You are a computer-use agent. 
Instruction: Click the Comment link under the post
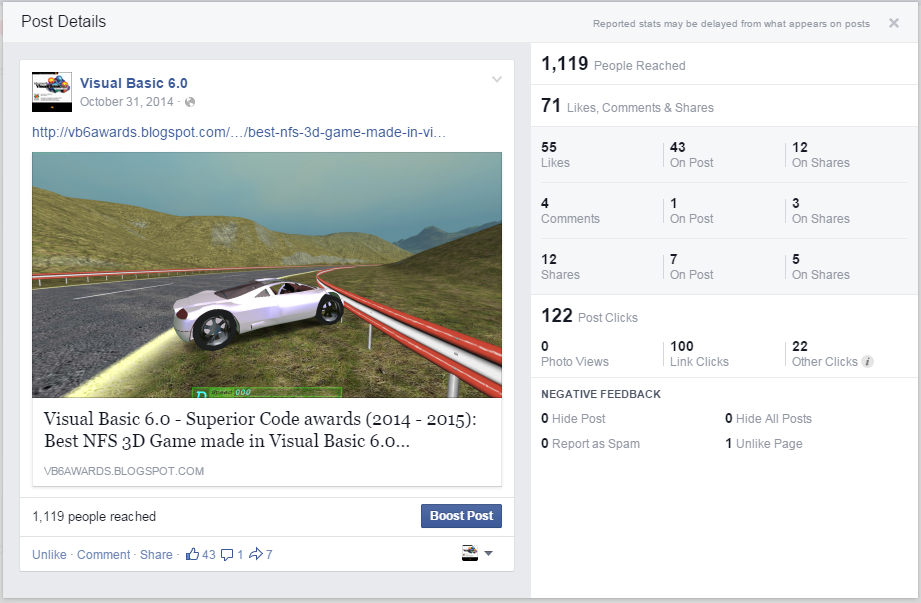[103, 554]
